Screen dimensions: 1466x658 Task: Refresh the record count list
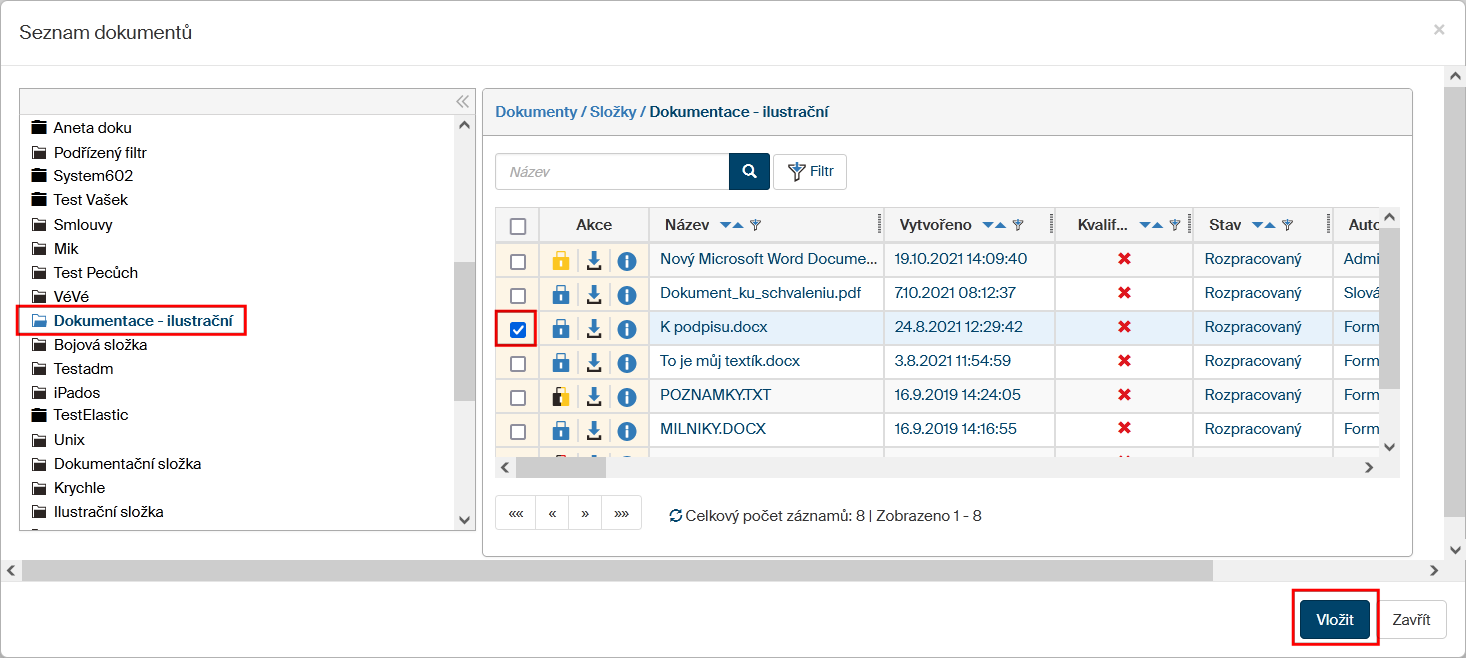point(676,516)
